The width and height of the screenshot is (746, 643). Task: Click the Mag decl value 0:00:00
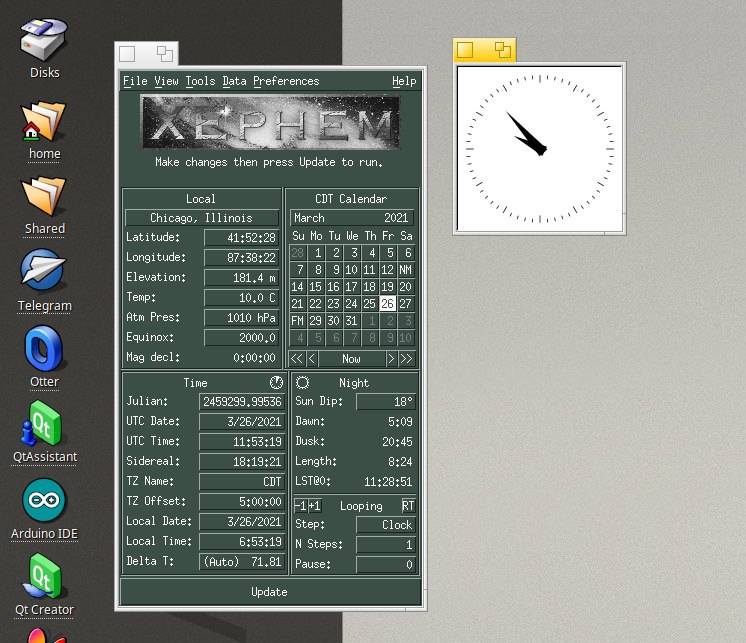(x=254, y=358)
